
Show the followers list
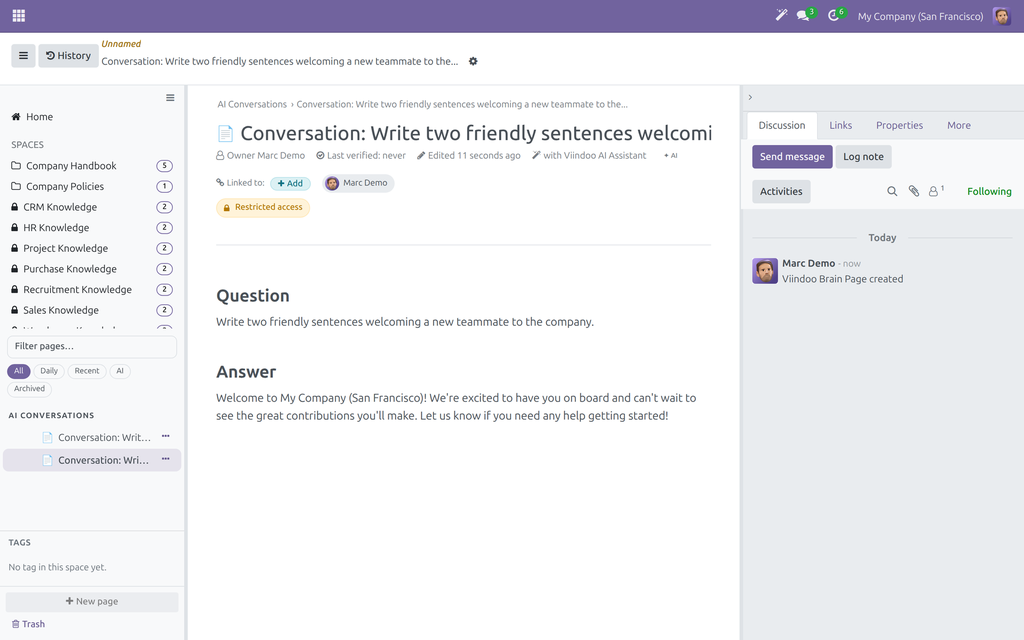pos(936,191)
